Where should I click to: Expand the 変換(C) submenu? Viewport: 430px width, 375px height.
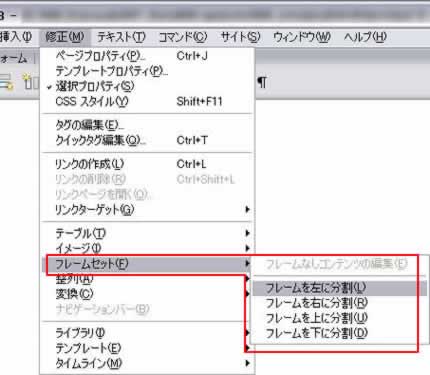pos(147,294)
